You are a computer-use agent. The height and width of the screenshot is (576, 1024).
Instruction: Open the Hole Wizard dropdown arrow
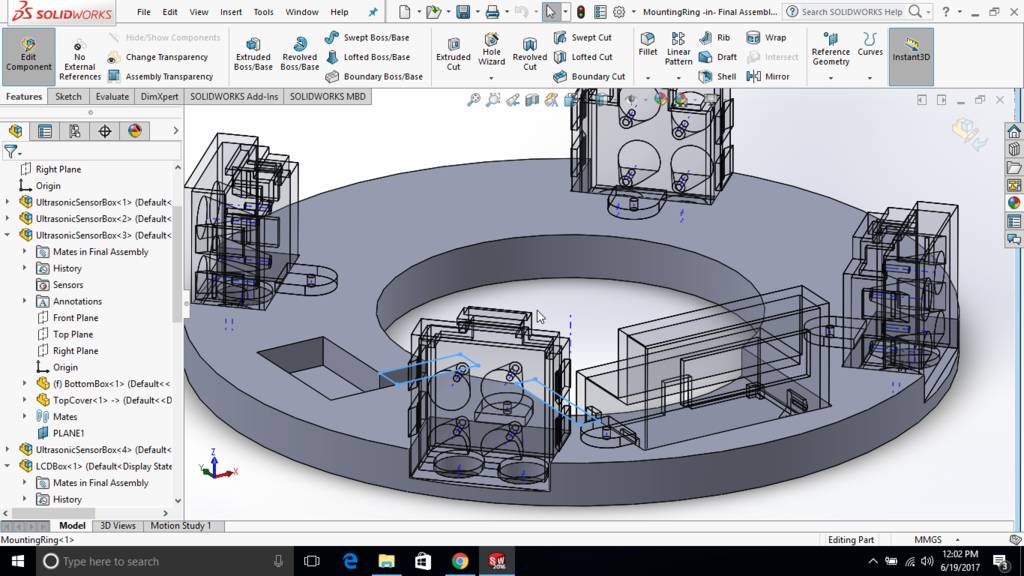click(491, 78)
